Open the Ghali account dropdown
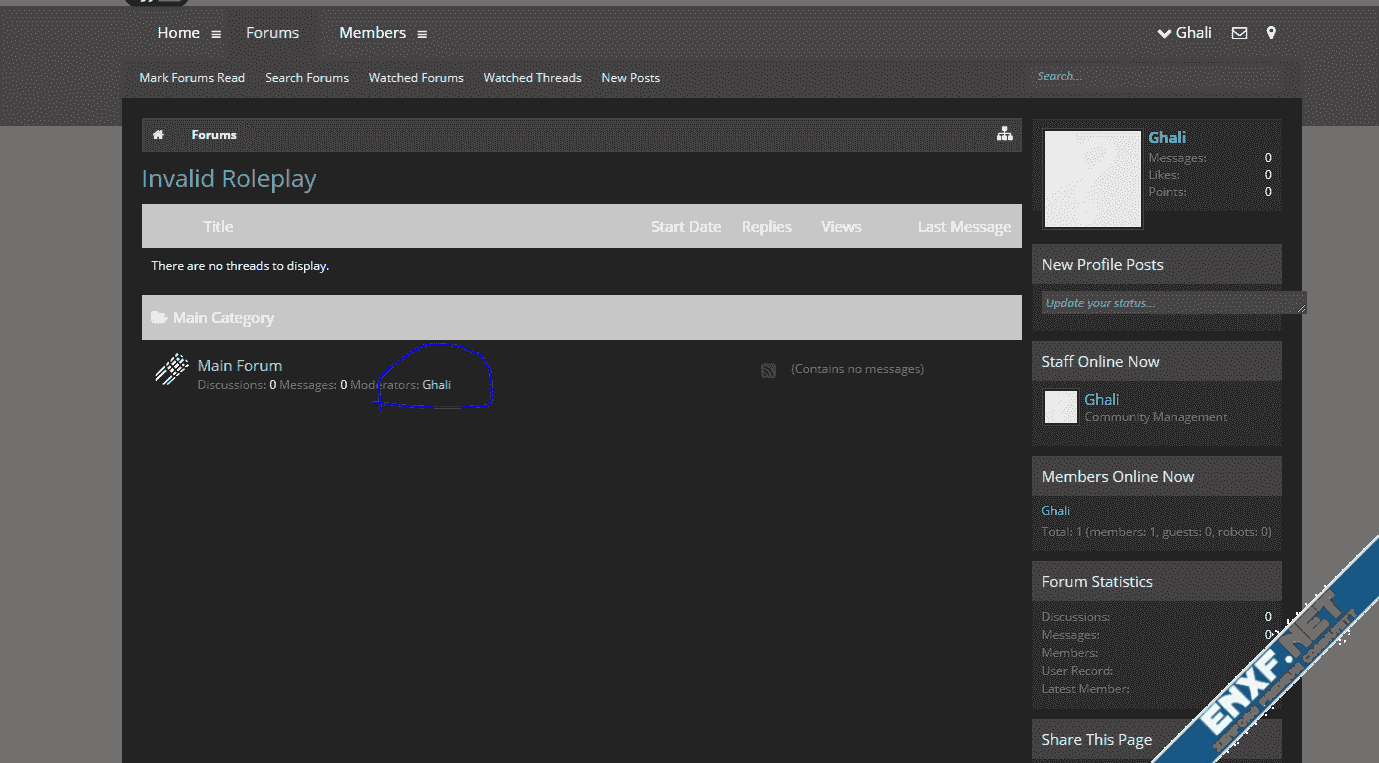Viewport: 1379px width, 763px height. coord(1184,33)
